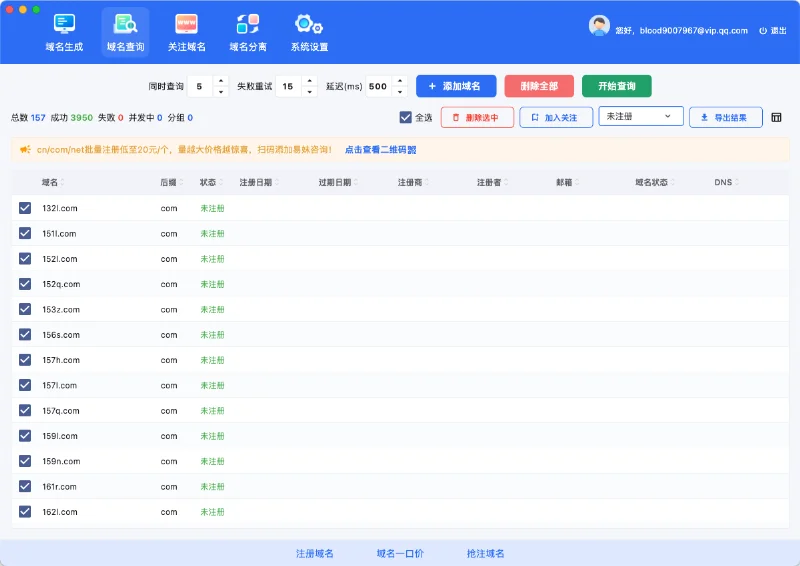Open 点击查看二维码 link
Viewport: 800px width, 566px height.
pyautogui.click(x=381, y=150)
